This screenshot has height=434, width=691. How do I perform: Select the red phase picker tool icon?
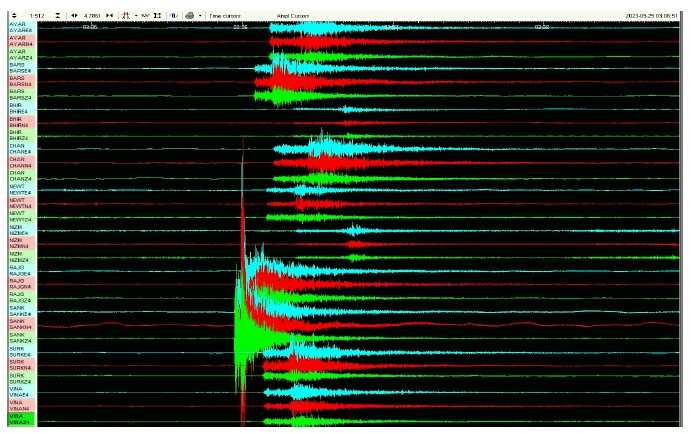pos(125,16)
